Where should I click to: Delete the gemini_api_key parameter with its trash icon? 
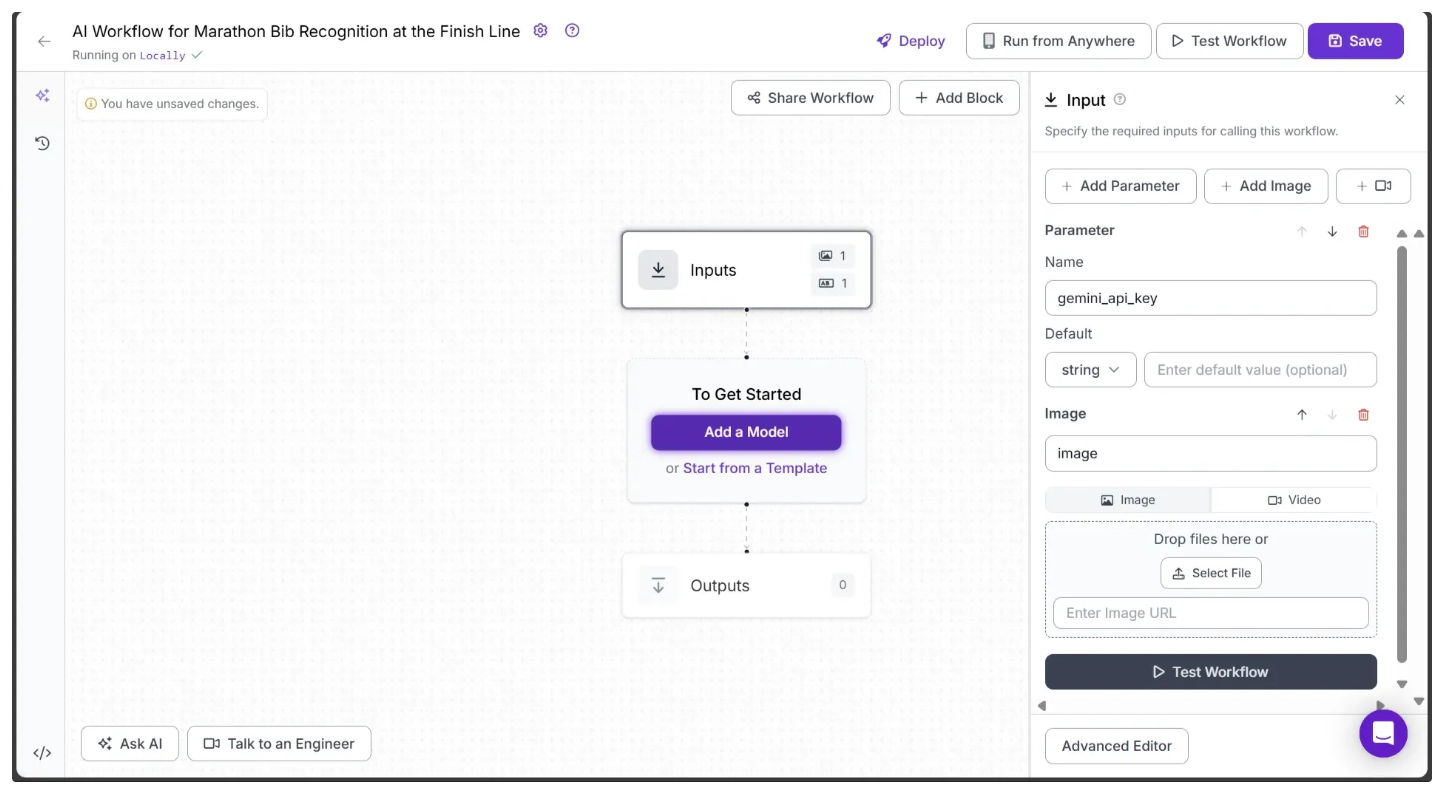[1363, 231]
